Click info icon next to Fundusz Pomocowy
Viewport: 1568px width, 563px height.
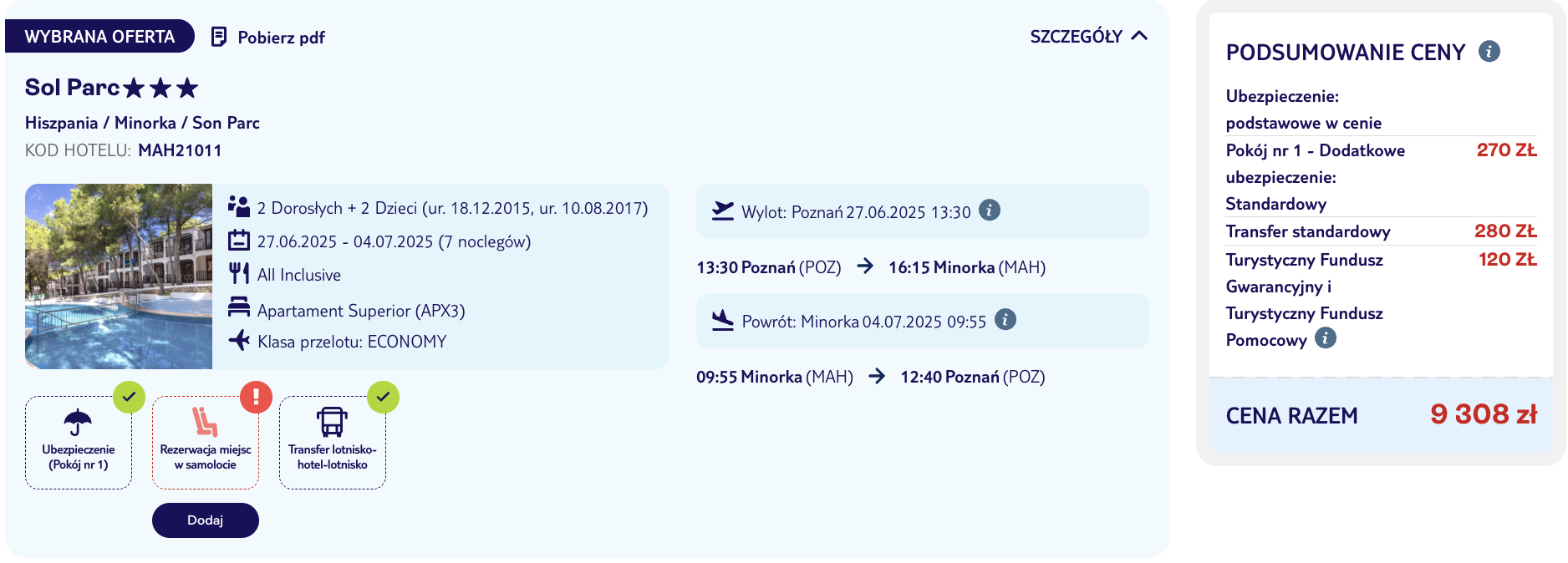(x=1326, y=337)
